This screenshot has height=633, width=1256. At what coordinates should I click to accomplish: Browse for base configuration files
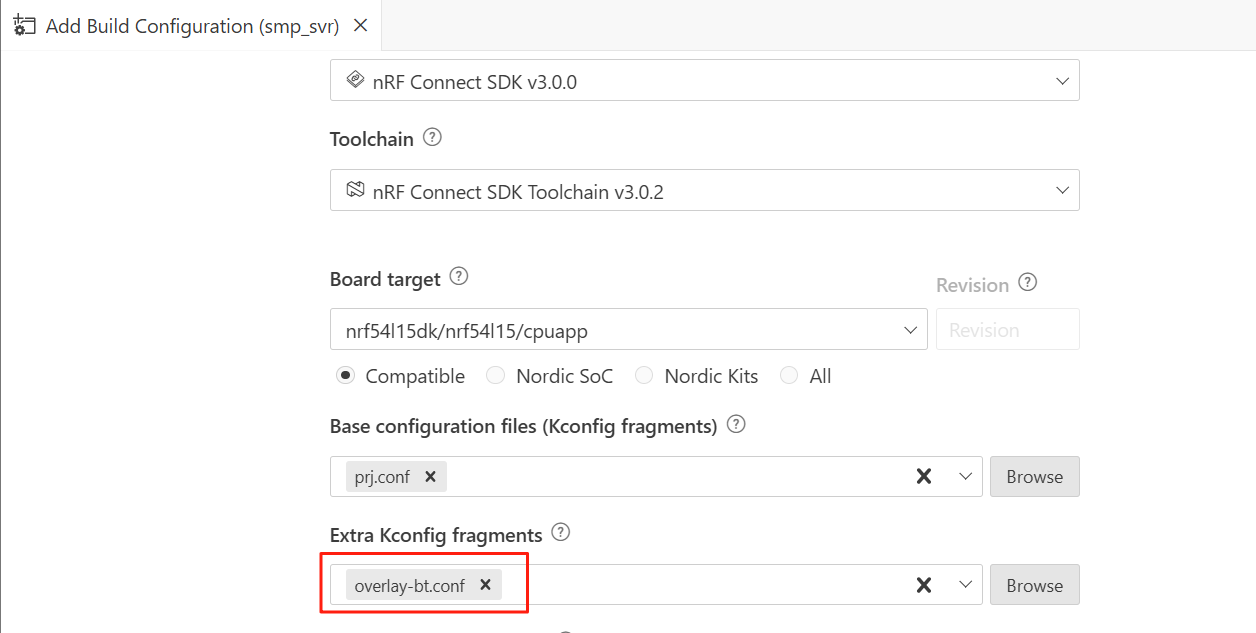point(1034,477)
